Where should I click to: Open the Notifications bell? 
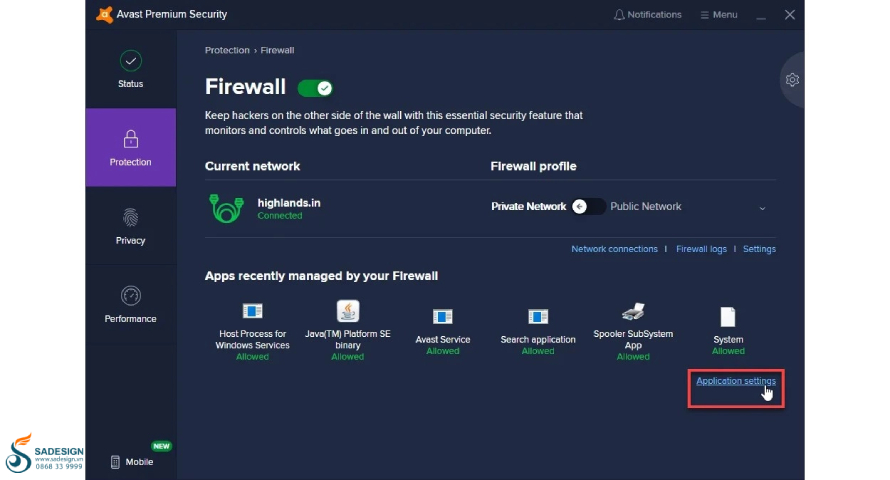(647, 15)
